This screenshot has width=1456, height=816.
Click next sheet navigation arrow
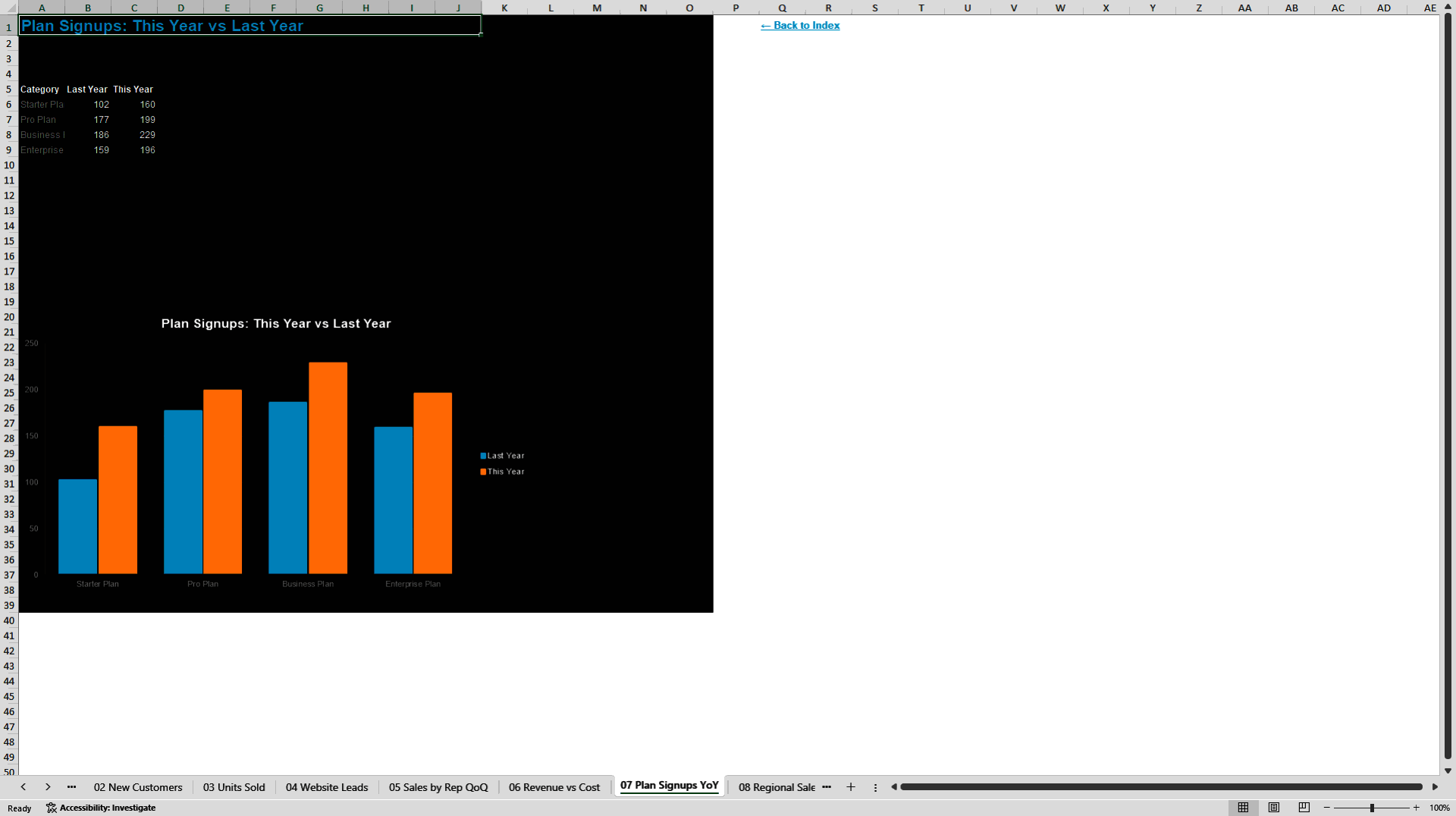pos(48,787)
